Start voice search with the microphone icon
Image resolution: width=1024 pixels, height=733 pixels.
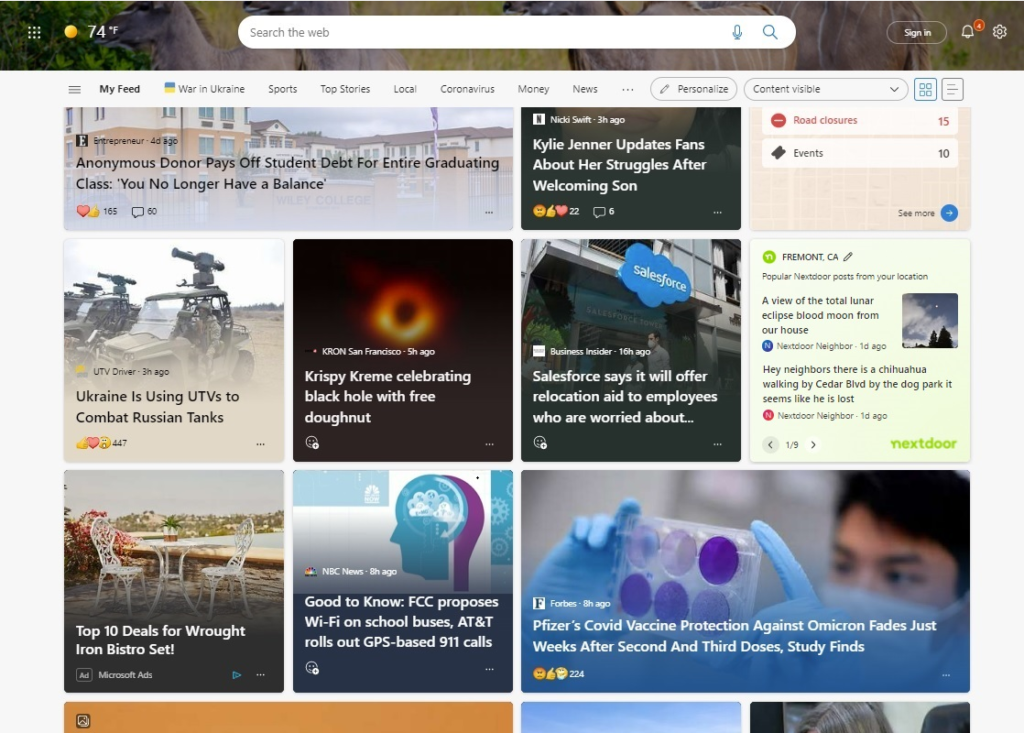737,32
